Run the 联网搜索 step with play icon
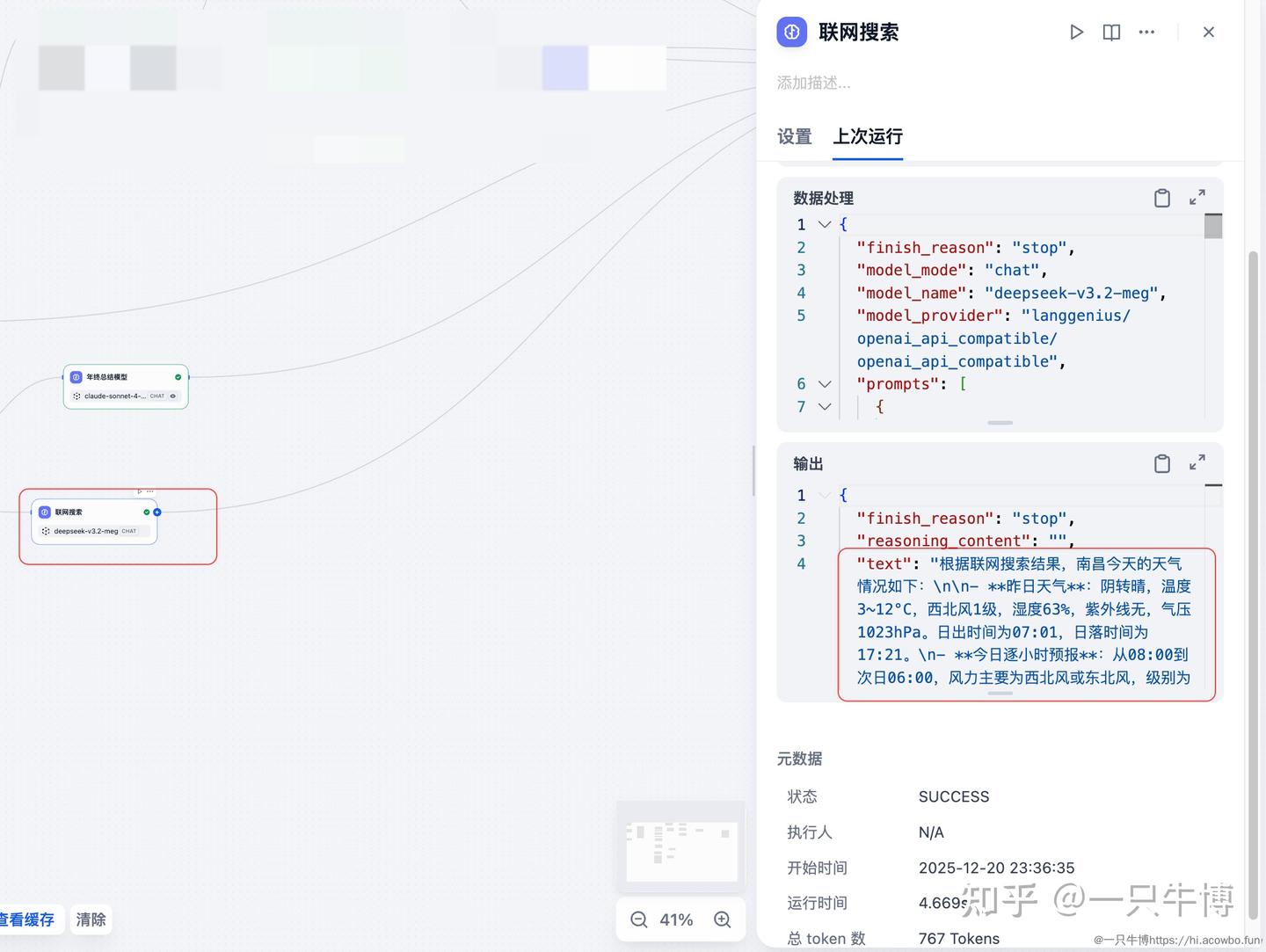The height and width of the screenshot is (952, 1266). (1076, 33)
